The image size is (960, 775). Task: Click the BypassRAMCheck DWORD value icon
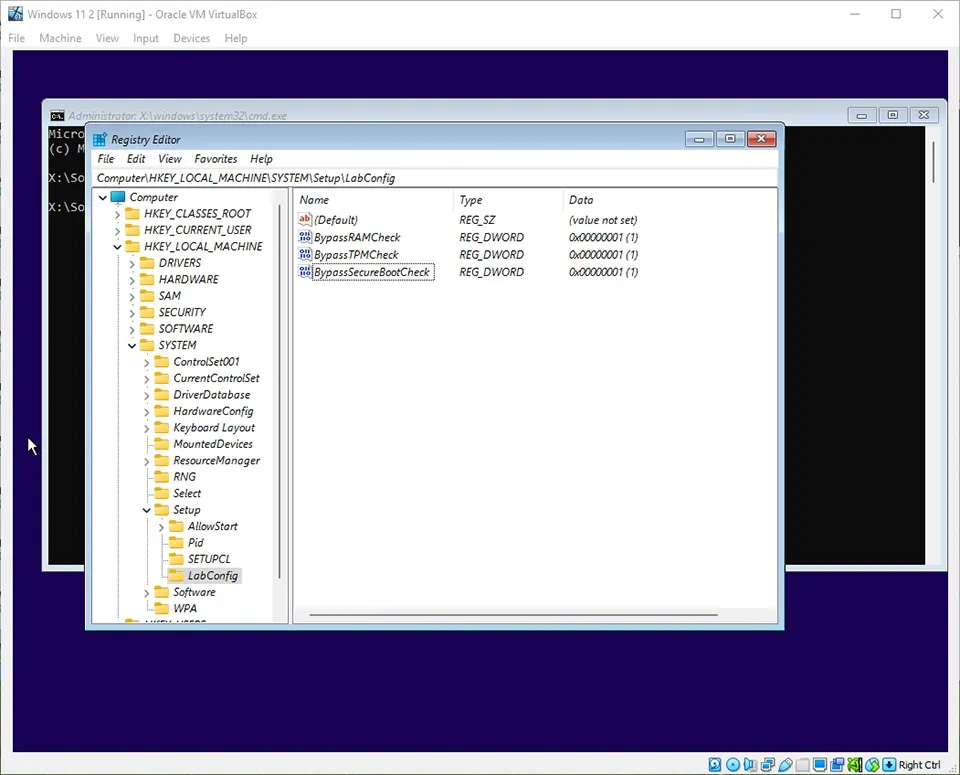pyautogui.click(x=305, y=237)
